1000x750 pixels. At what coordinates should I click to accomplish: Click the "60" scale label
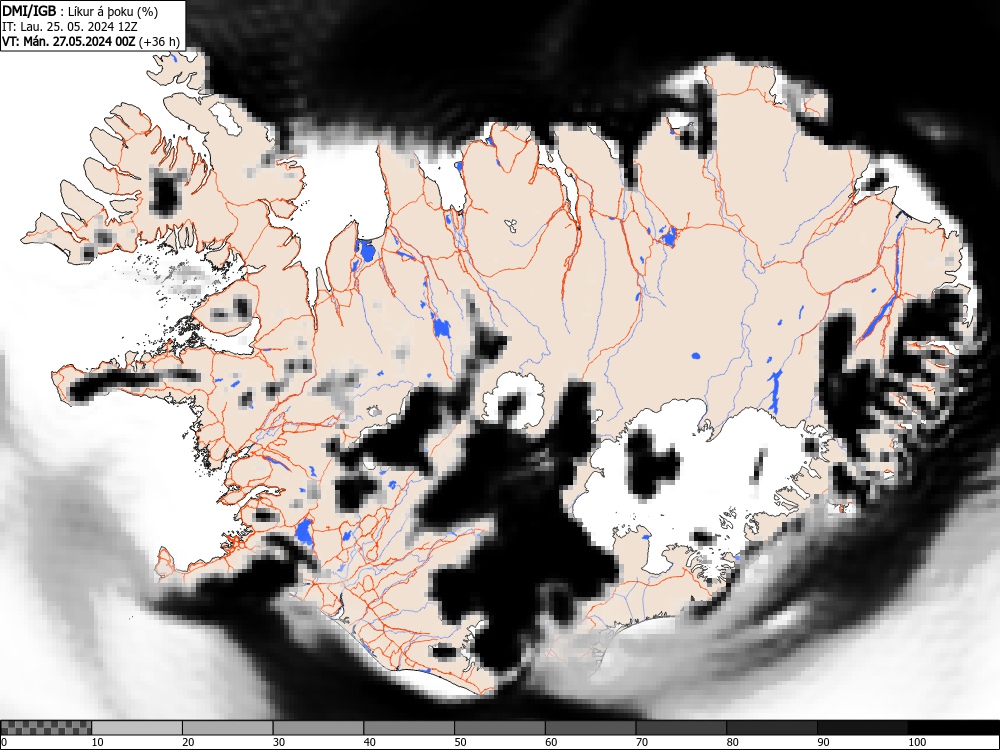click(x=551, y=742)
